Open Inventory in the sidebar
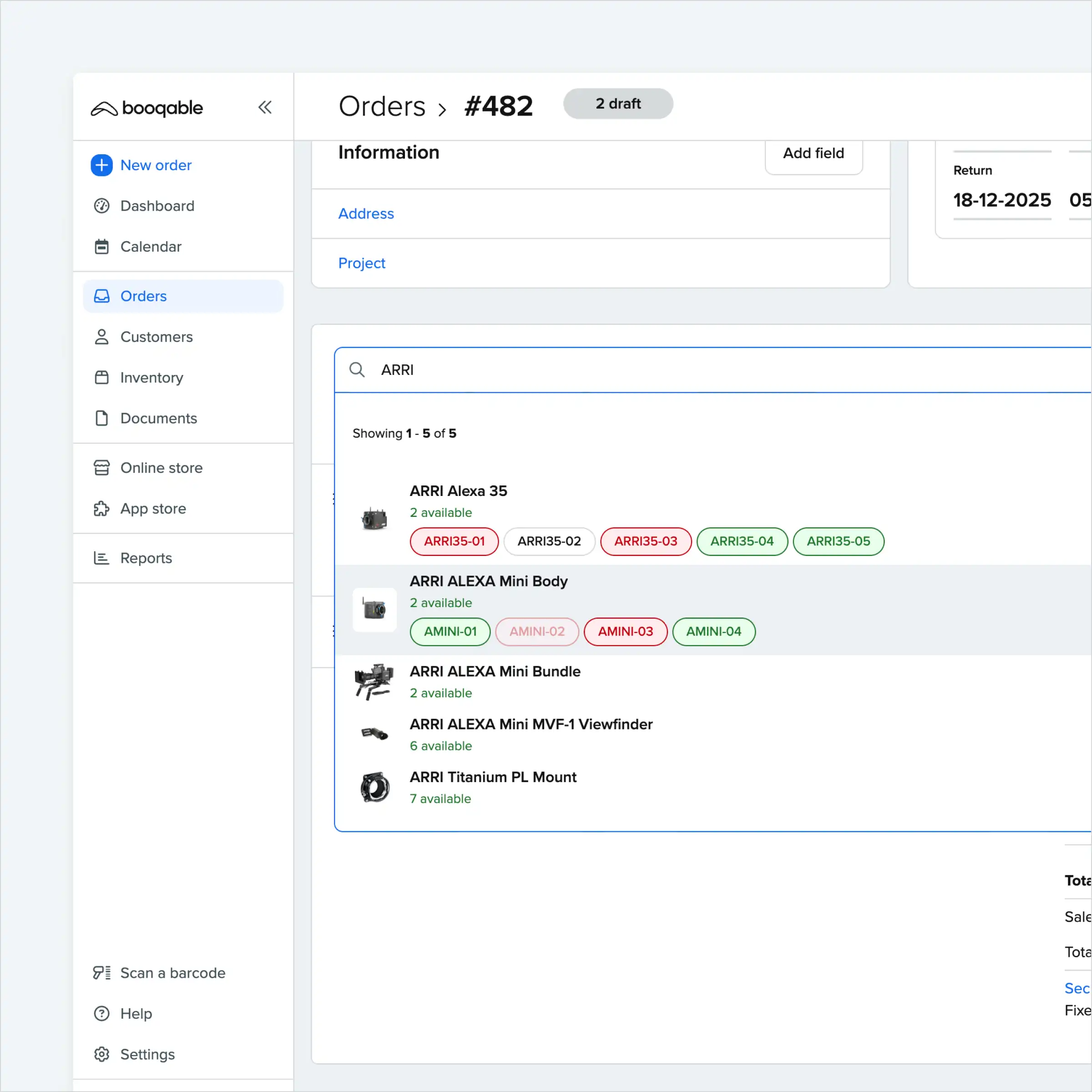Image resolution: width=1092 pixels, height=1092 pixels. coord(152,378)
